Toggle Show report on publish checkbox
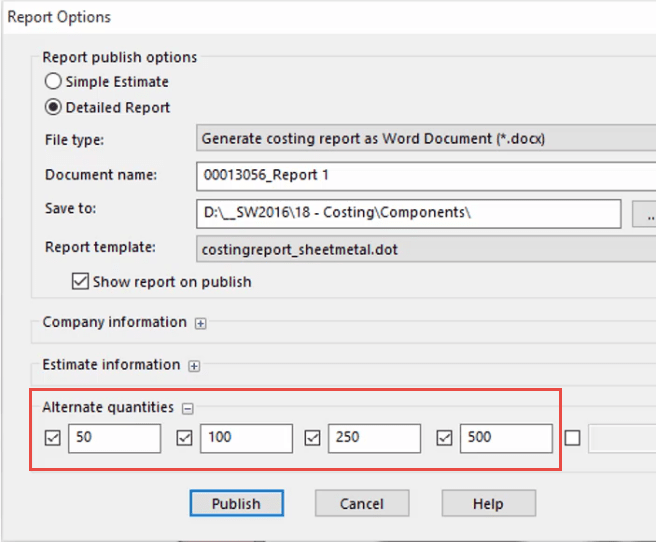Image resolution: width=656 pixels, height=542 pixels. coord(80,281)
